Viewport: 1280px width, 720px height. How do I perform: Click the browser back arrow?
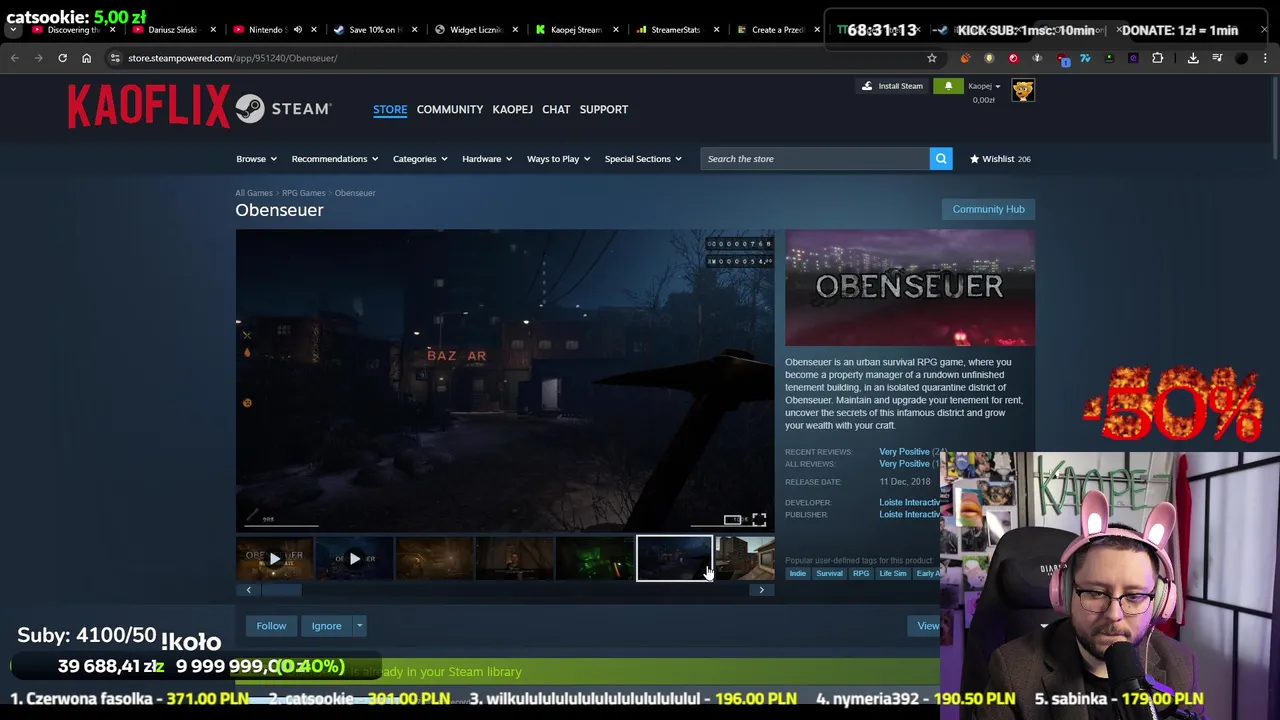[x=14, y=58]
